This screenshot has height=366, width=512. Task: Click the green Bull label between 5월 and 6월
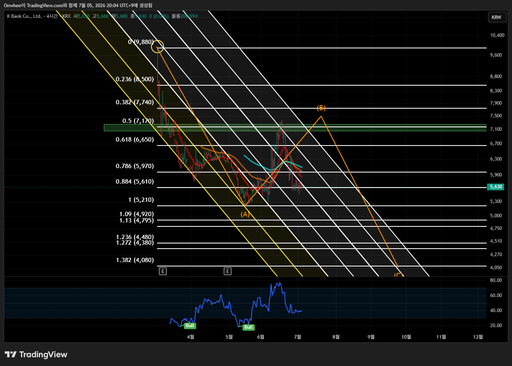coord(248,327)
